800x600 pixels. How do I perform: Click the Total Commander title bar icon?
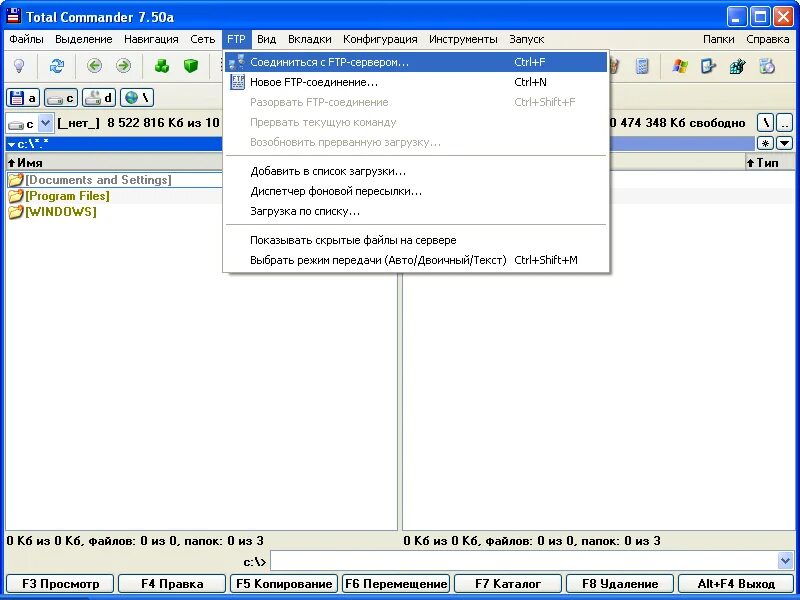(x=14, y=16)
